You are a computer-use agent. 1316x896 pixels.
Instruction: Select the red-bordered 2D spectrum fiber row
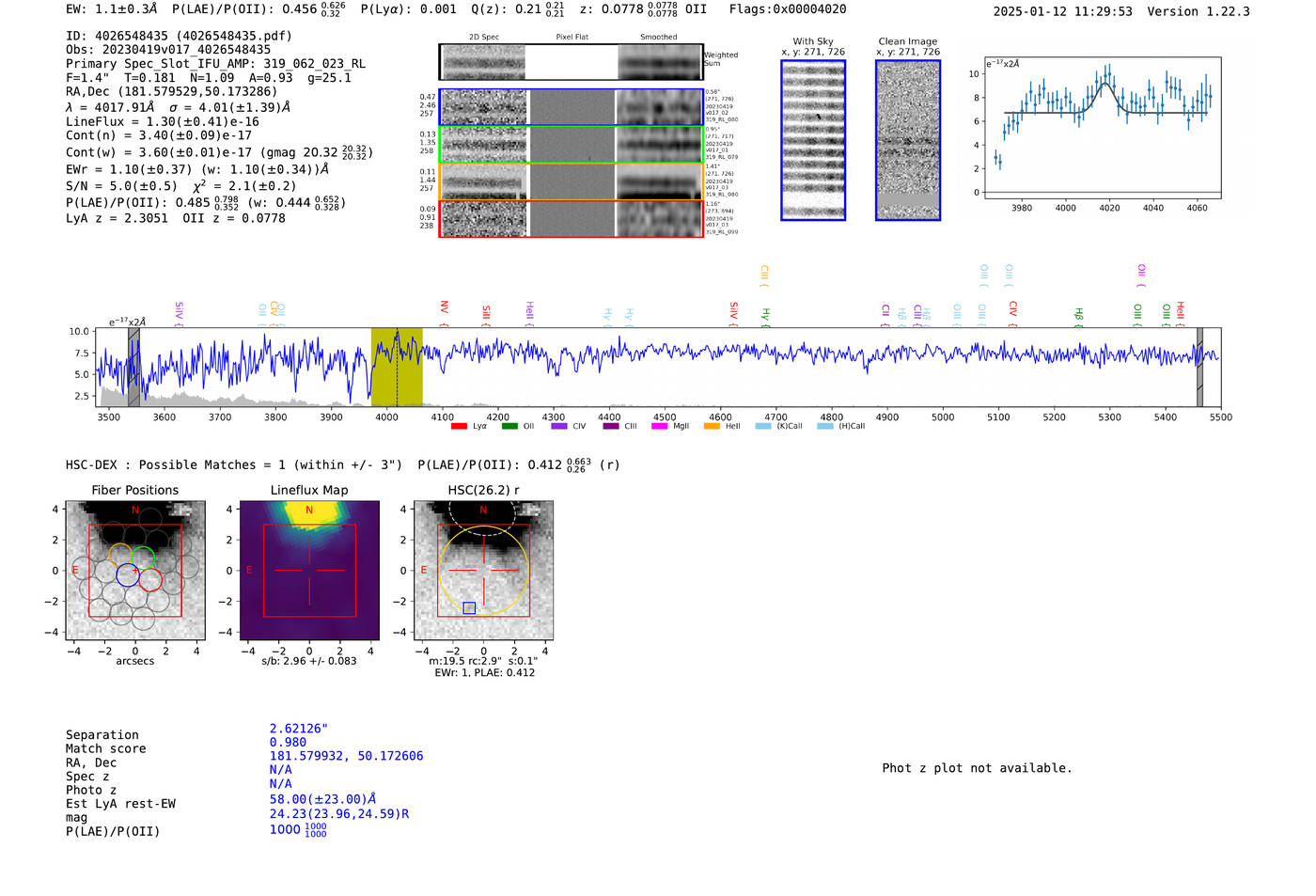tap(572, 218)
